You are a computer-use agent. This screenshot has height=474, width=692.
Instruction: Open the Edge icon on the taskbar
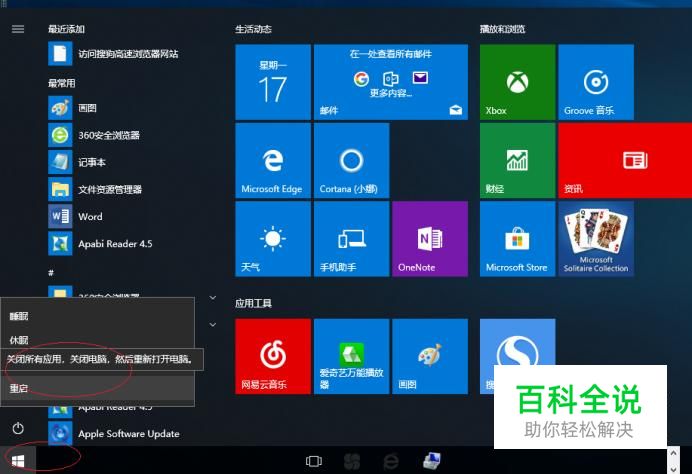pos(391,462)
